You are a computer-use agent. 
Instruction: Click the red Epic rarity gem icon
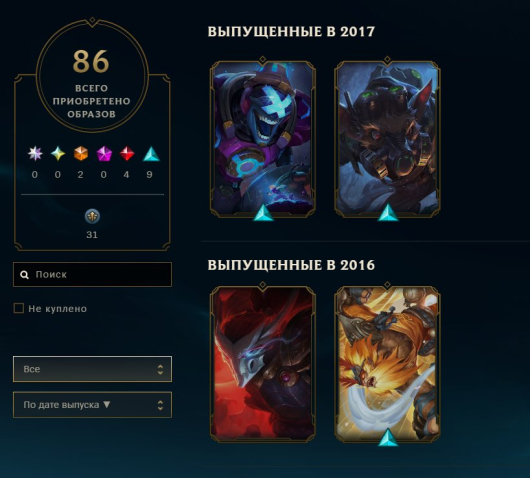coord(127,153)
